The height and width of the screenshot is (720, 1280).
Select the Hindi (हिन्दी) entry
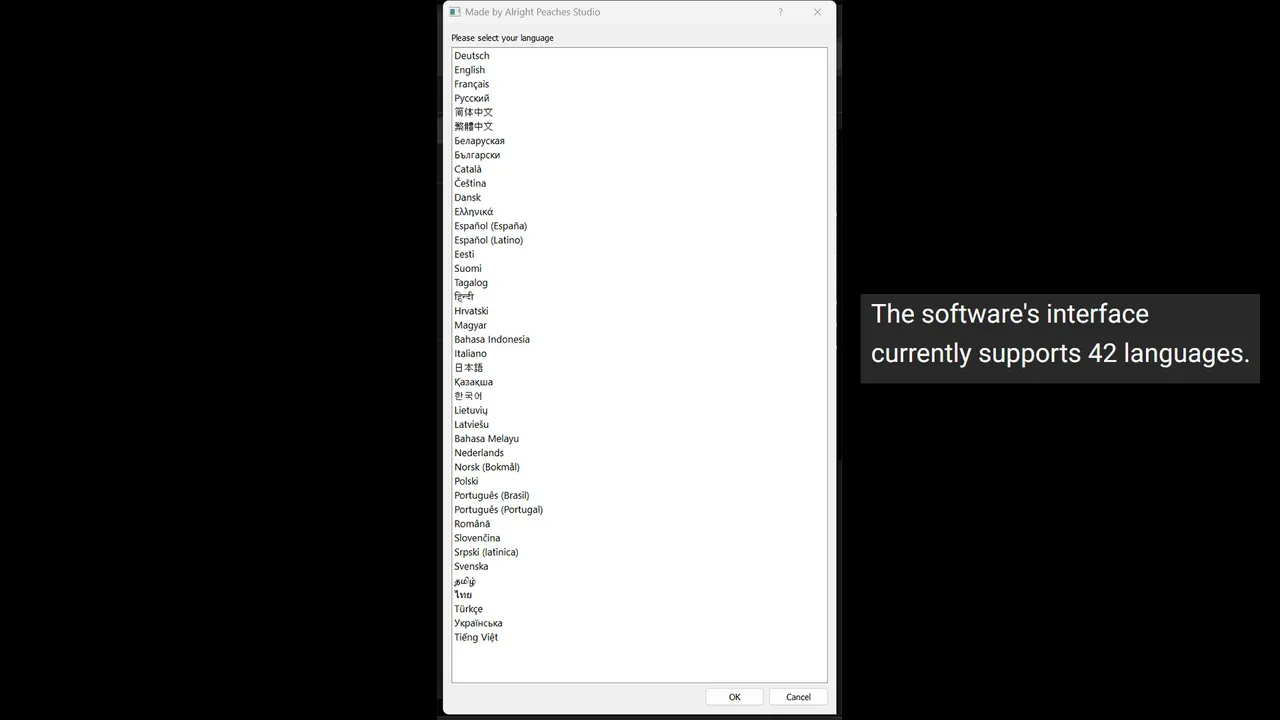point(464,297)
